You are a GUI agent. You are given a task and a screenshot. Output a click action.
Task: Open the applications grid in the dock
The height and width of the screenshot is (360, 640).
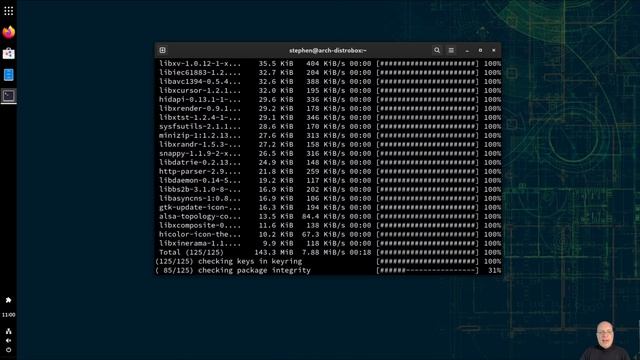pyautogui.click(x=9, y=11)
